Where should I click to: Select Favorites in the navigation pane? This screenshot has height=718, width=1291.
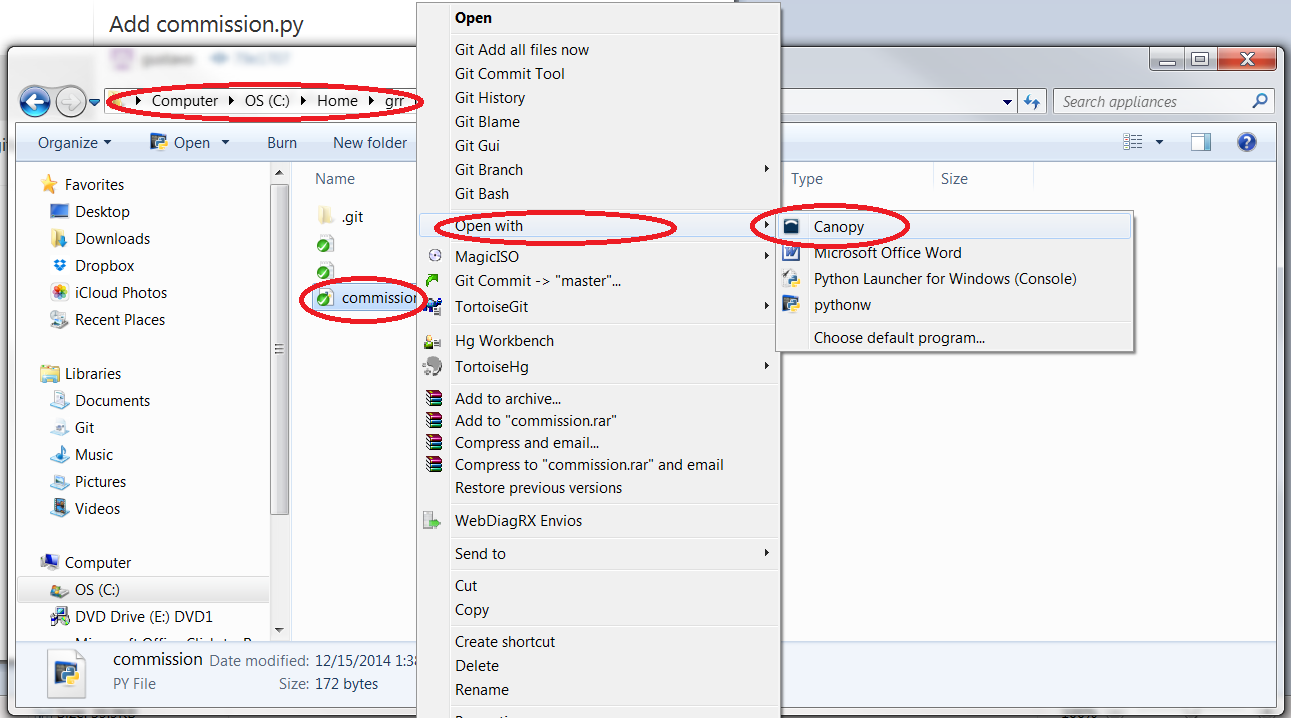point(94,185)
